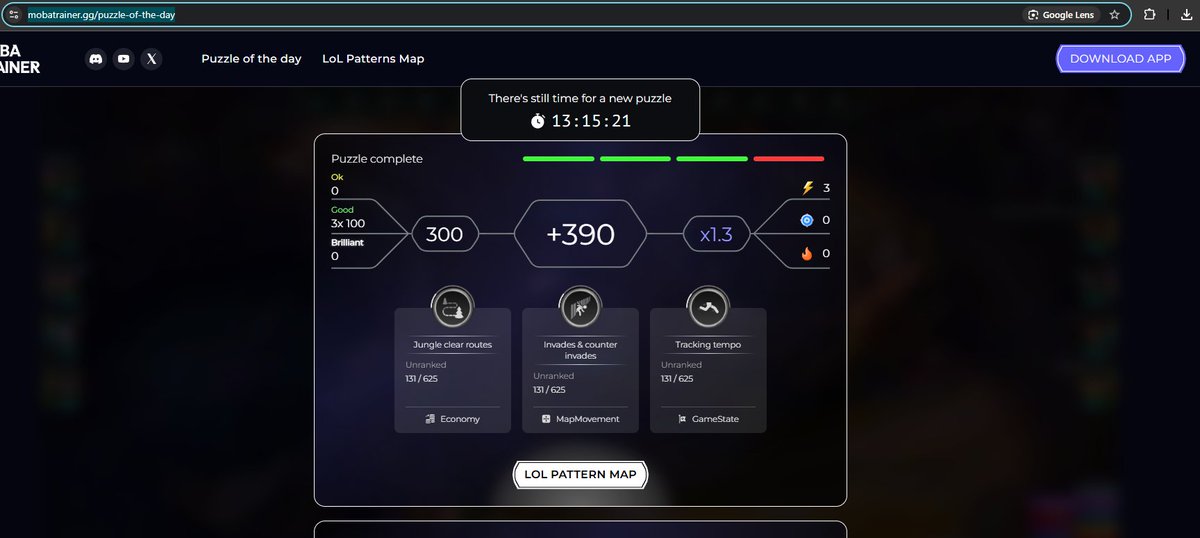Screen dimensions: 1200x538
Task: Click the Google Lens button
Action: point(1061,15)
